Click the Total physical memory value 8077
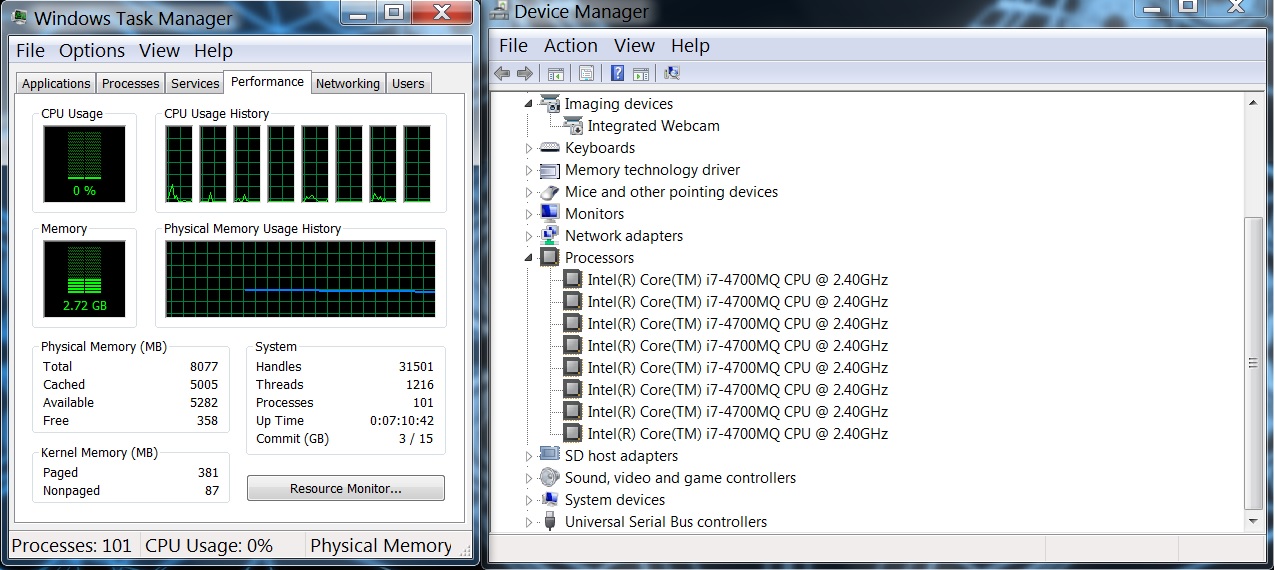Image resolution: width=1275 pixels, height=570 pixels. [204, 367]
